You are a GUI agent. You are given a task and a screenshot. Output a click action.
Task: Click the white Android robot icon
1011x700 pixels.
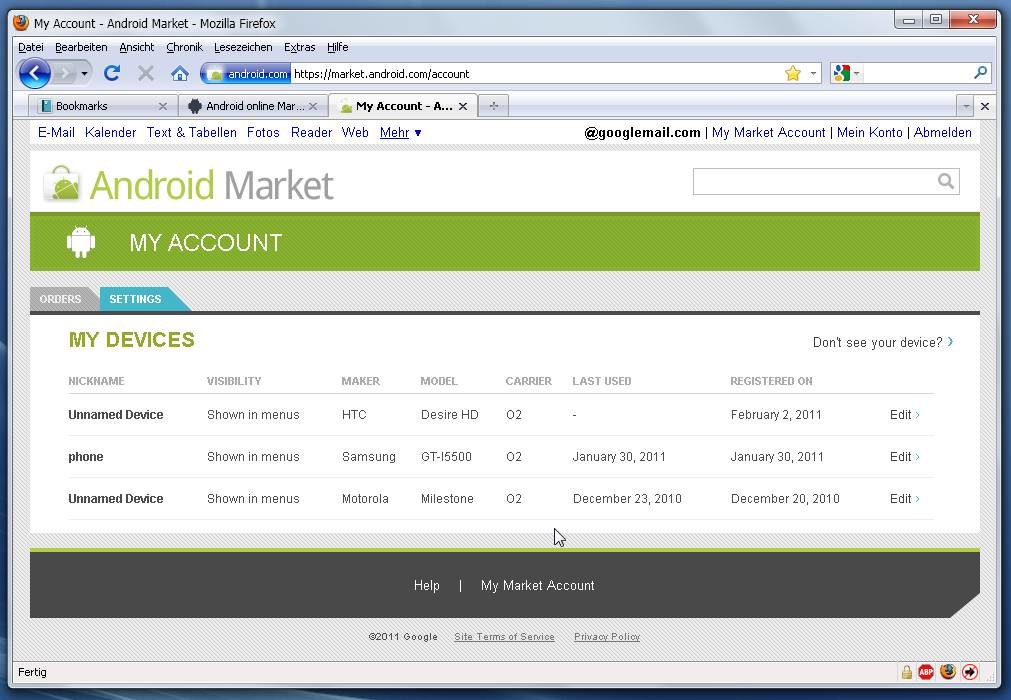coord(81,242)
